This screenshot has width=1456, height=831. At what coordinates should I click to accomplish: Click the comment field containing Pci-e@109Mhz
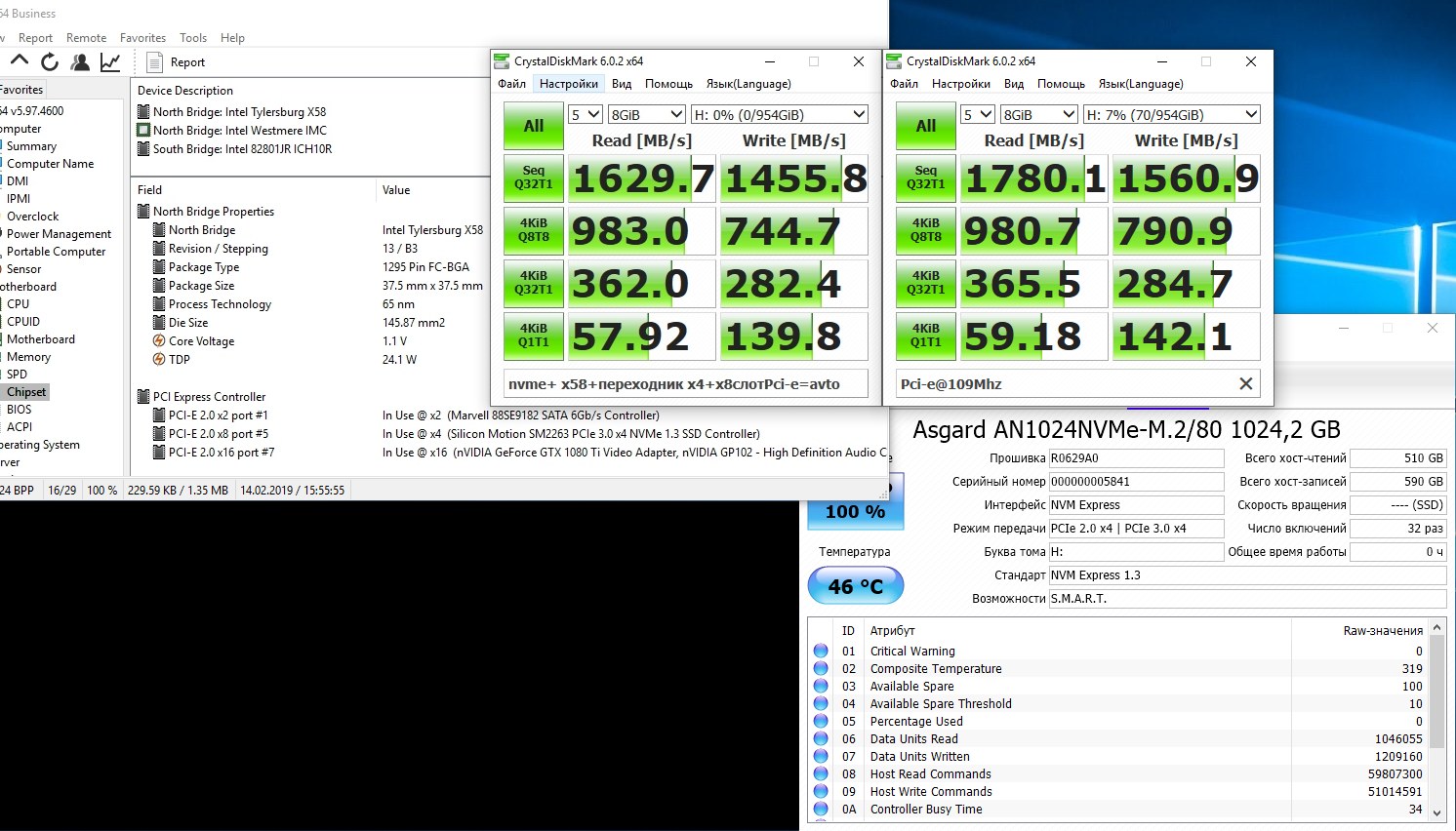point(1078,384)
